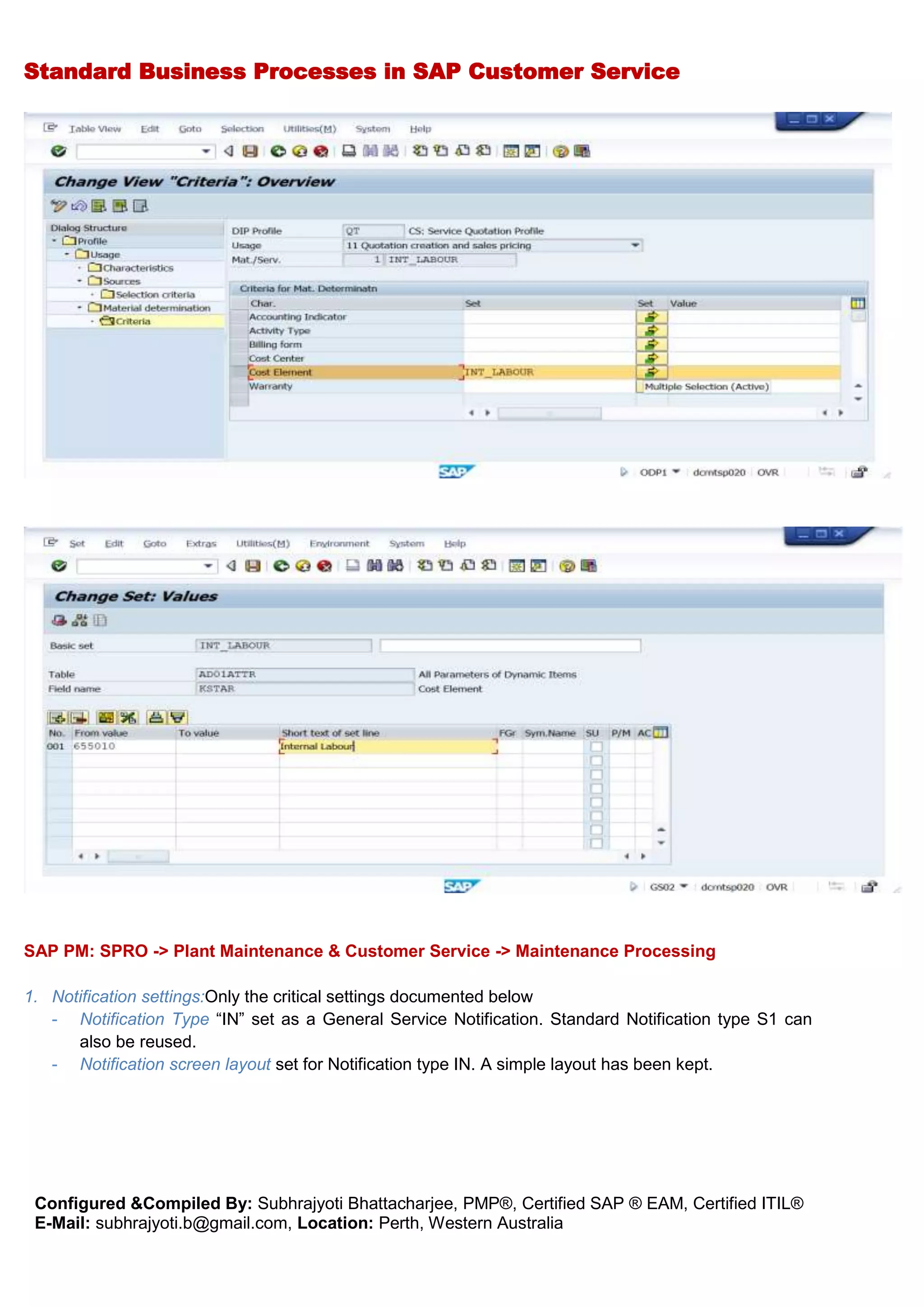The image size is (924, 1307).
Task: Select Criteria folder in Dialog Structure
Action: click(x=126, y=321)
